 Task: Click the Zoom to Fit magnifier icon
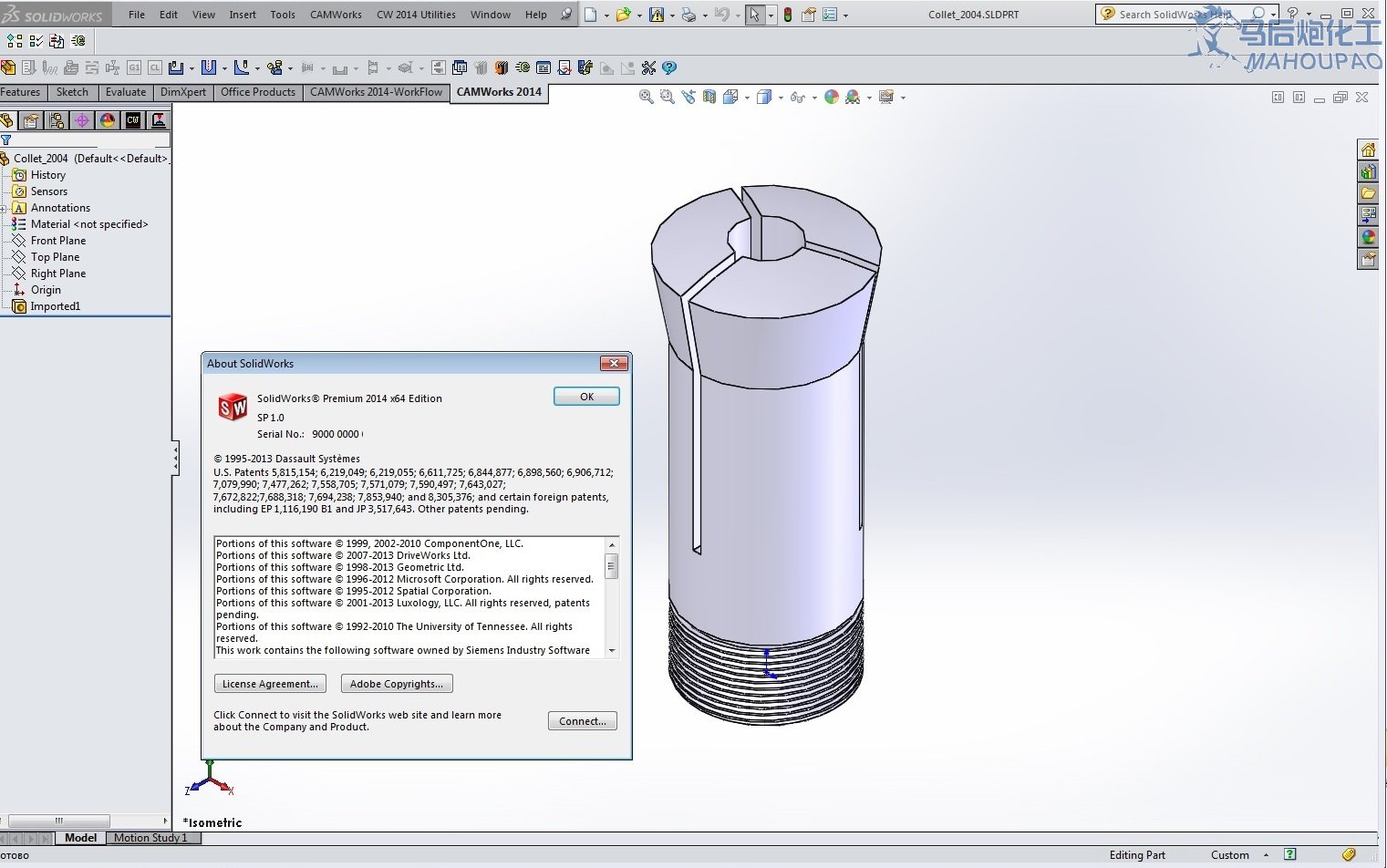pyautogui.click(x=647, y=98)
